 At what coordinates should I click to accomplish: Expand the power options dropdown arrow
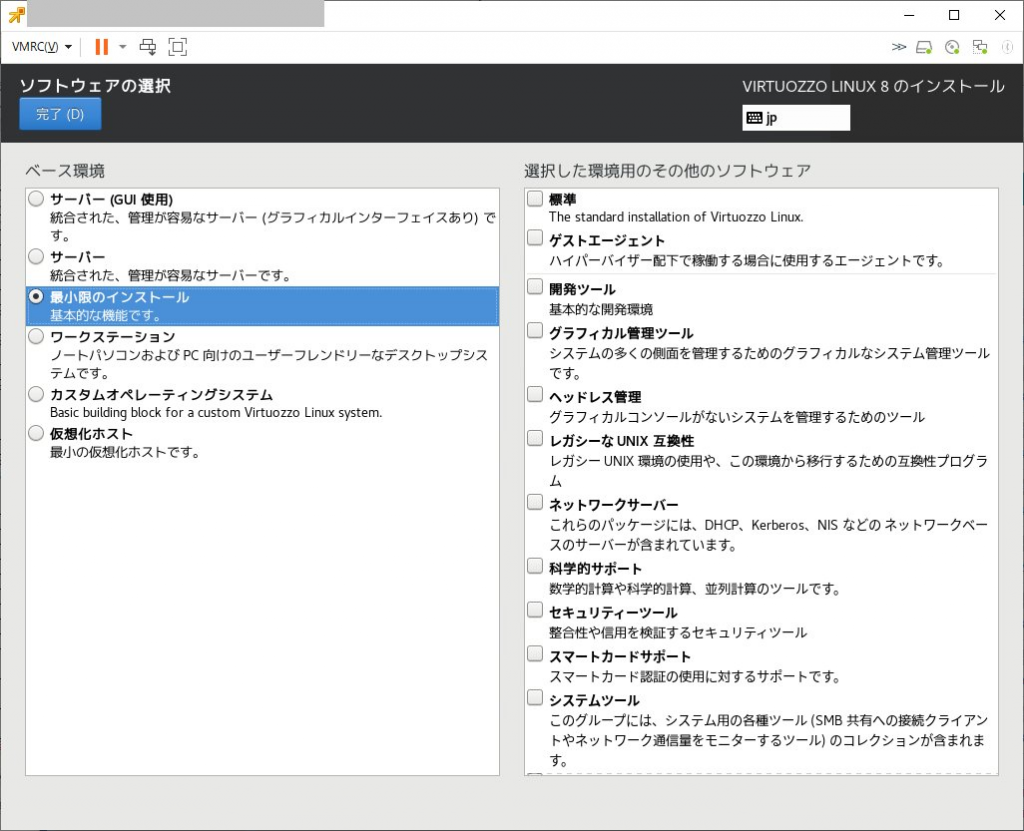tap(123, 47)
